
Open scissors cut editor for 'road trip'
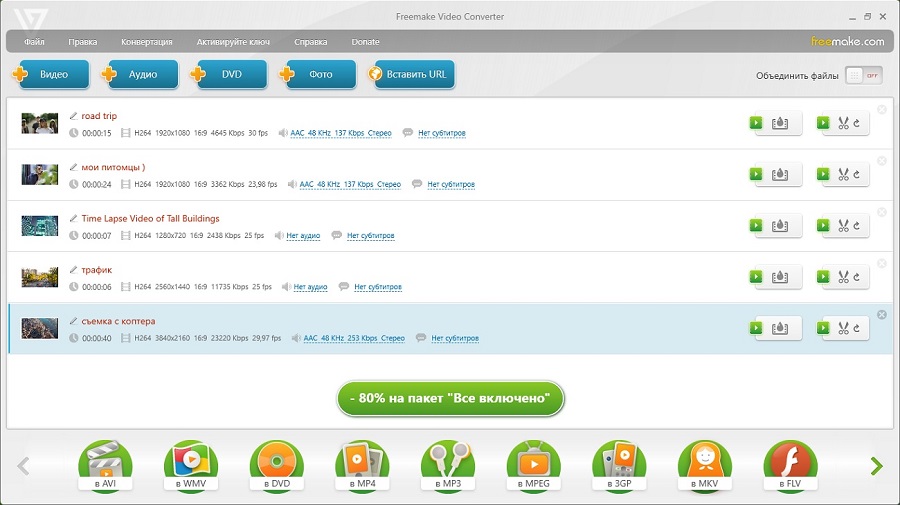[843, 124]
